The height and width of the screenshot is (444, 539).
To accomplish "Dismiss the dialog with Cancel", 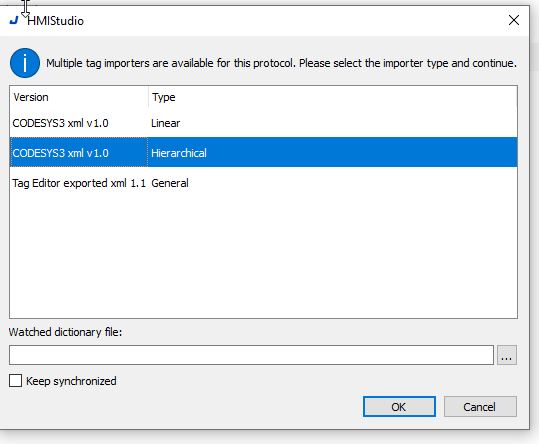I will click(480, 407).
